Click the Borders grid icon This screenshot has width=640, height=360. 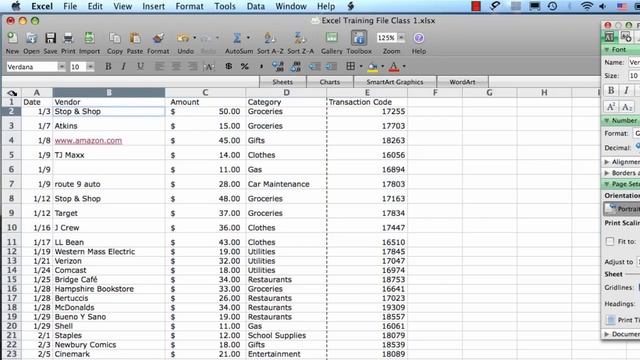(350, 66)
